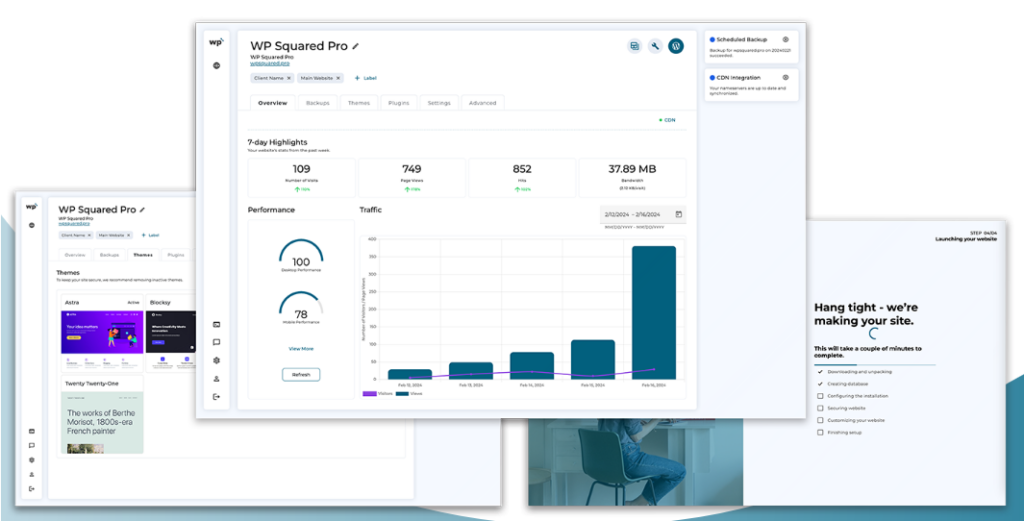Viewport: 1024px width, 521px height.
Task: Click the wrench tools icon in header
Action: [655, 46]
